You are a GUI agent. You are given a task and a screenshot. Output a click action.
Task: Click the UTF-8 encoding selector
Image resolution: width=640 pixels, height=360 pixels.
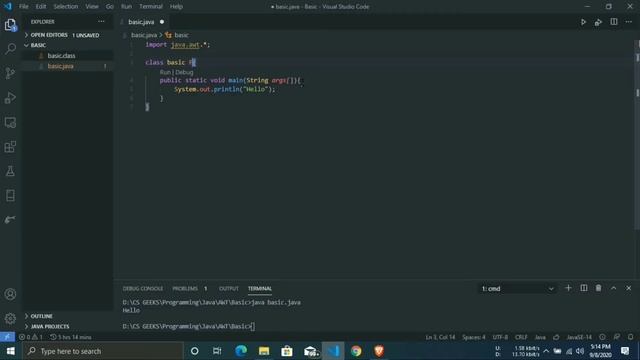click(x=500, y=337)
